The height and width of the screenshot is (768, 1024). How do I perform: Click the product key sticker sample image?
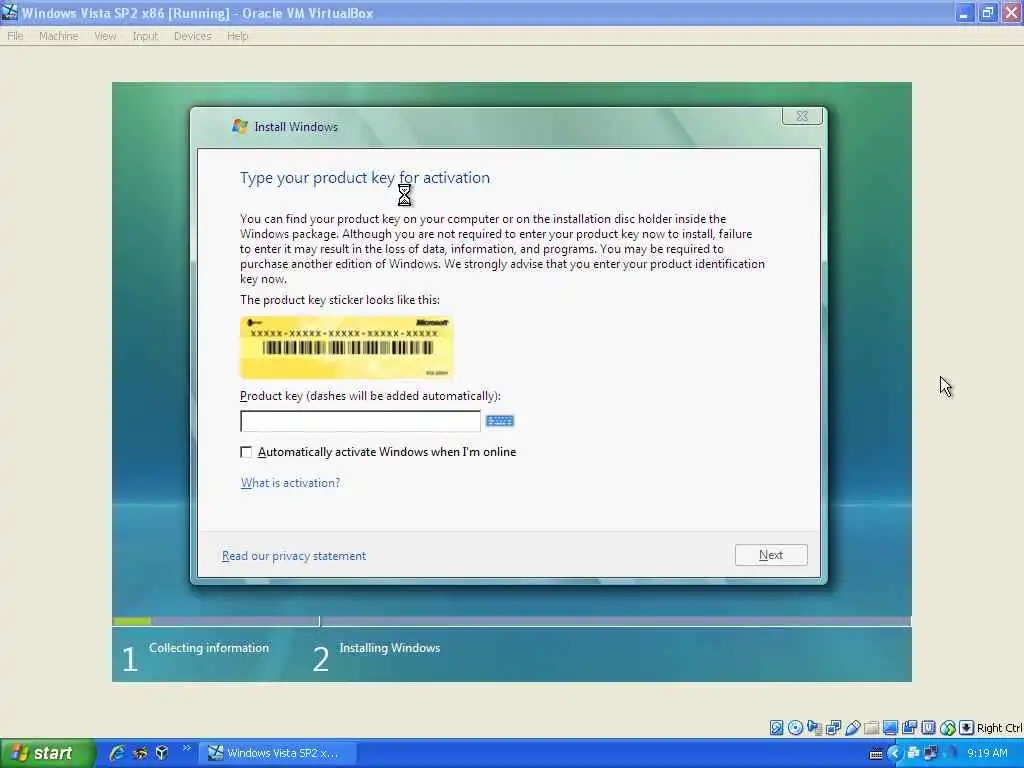[347, 347]
